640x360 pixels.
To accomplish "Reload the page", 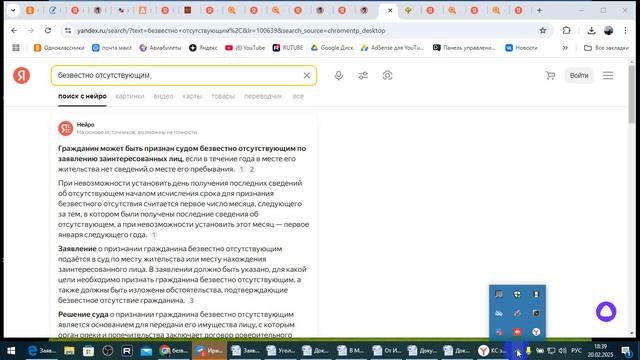I will [48, 31].
